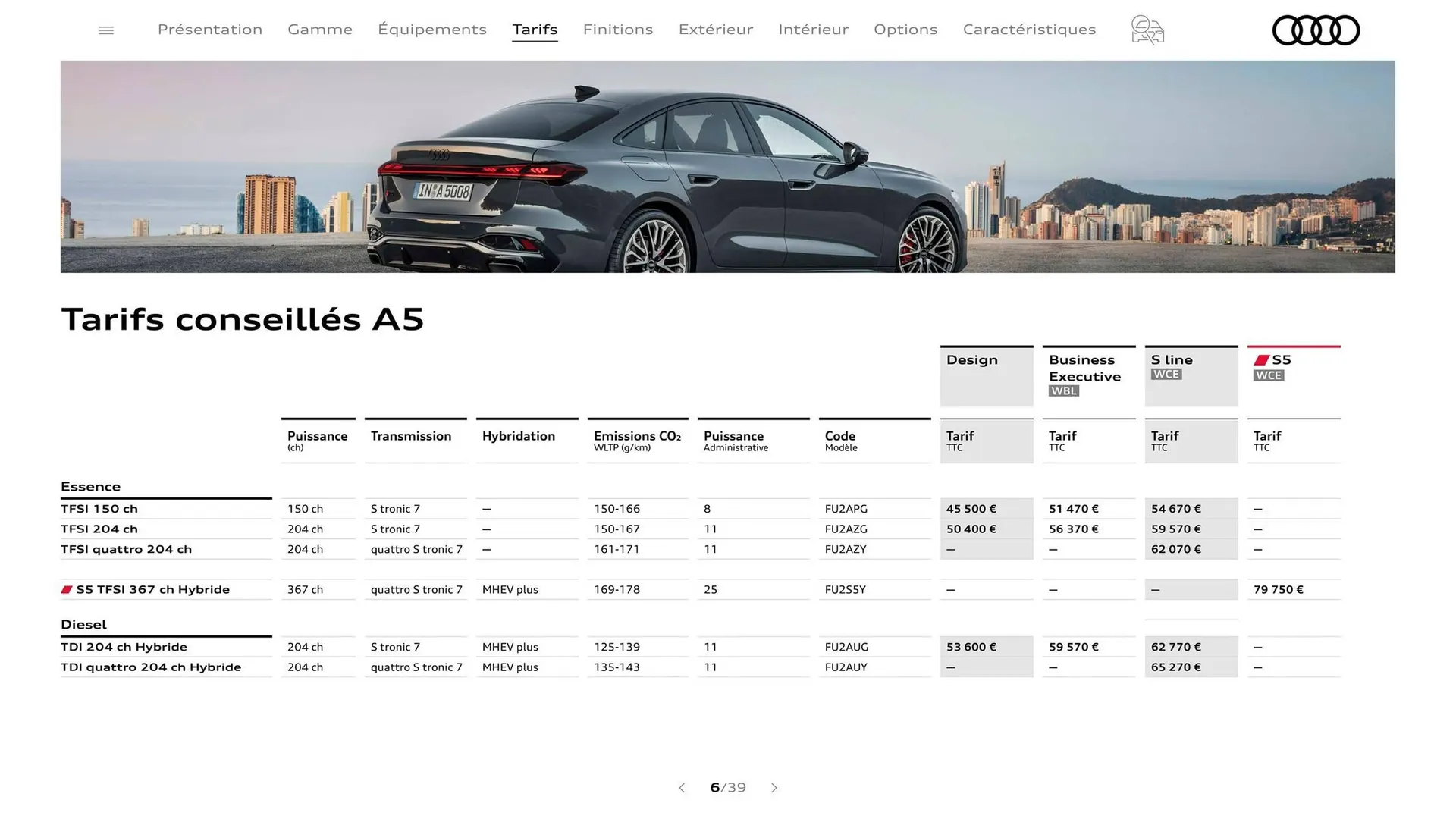Expand the Design trim column header
Viewport: 1456px width, 819px height.
(x=986, y=375)
